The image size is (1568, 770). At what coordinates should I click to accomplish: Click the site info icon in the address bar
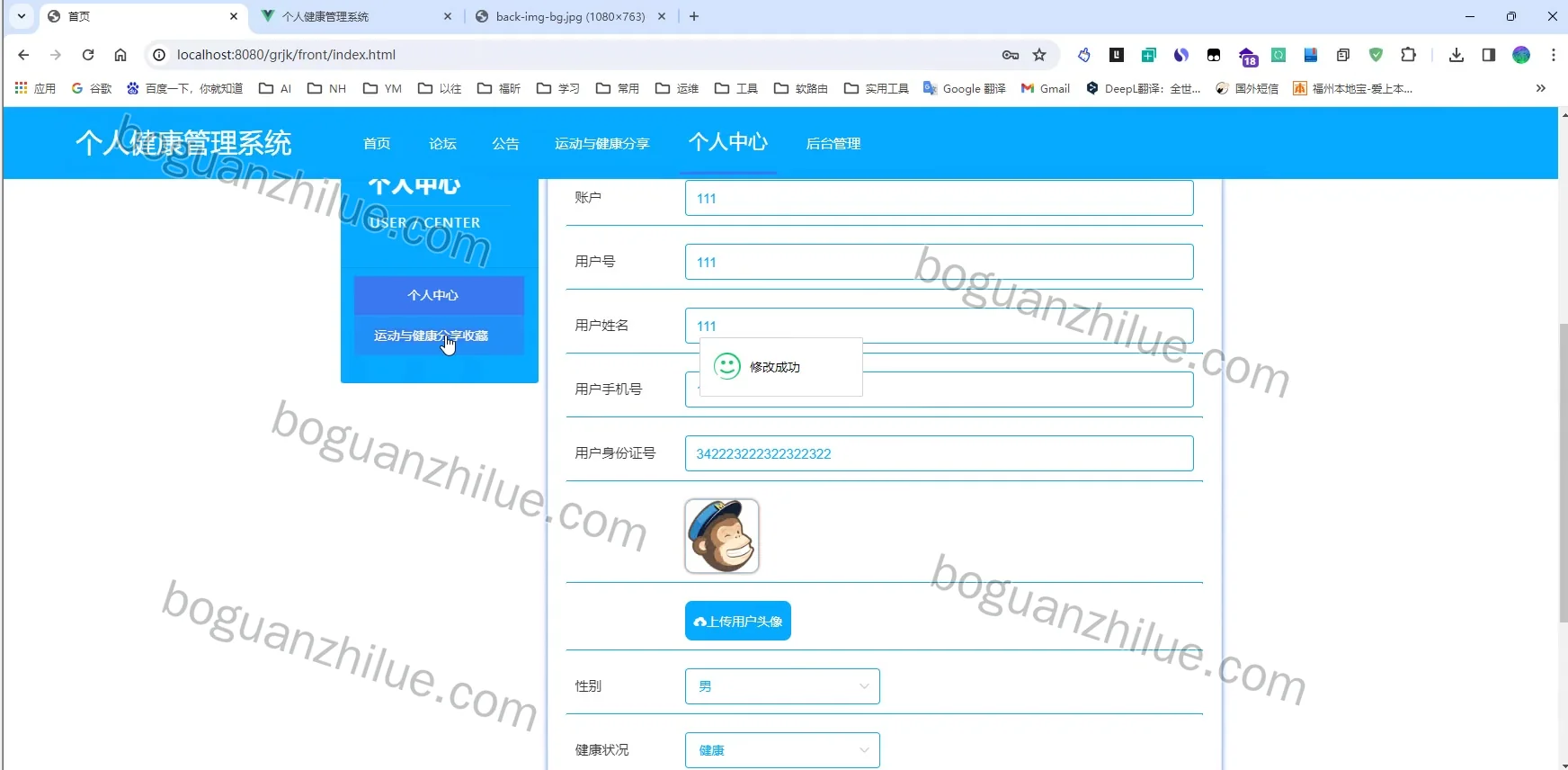coord(159,55)
